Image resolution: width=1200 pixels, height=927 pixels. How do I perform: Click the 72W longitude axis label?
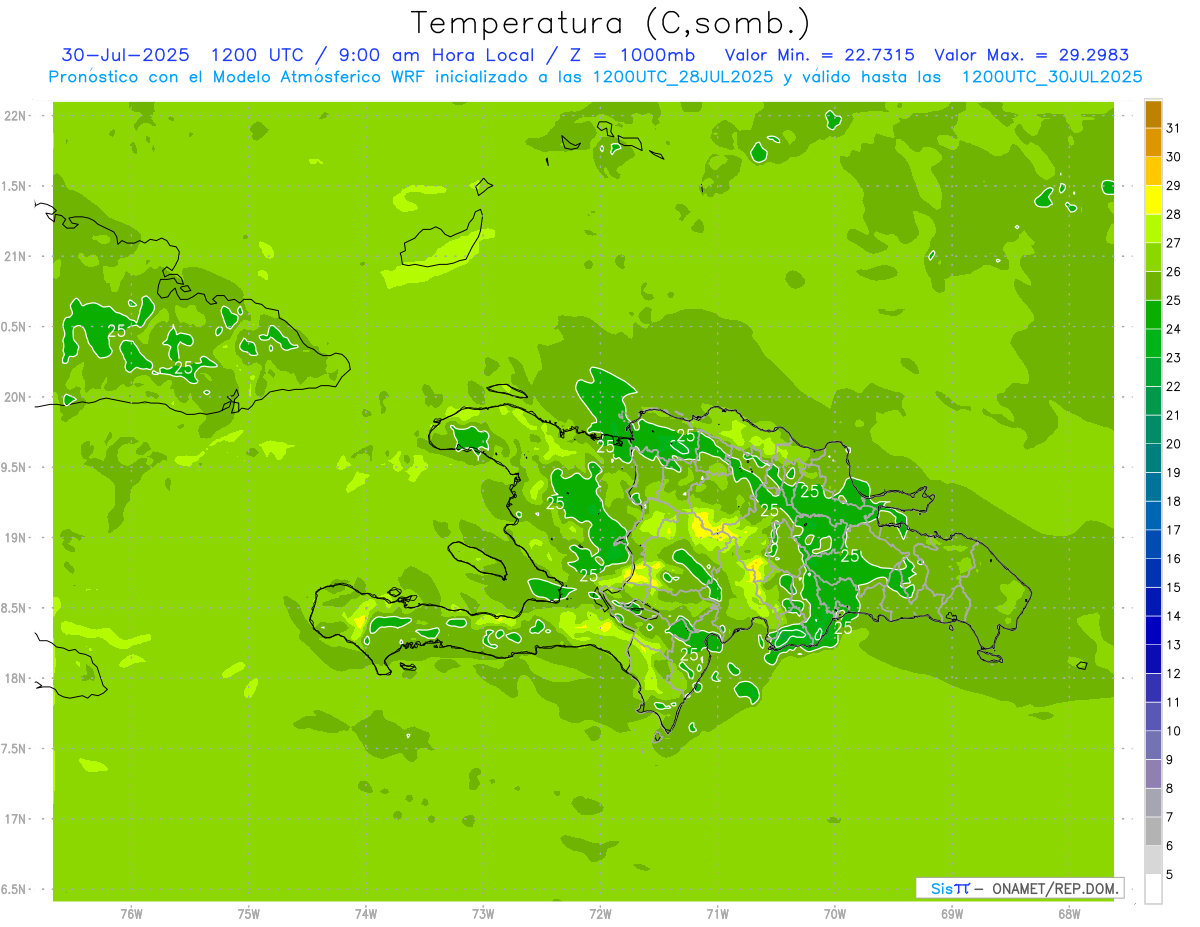[600, 913]
